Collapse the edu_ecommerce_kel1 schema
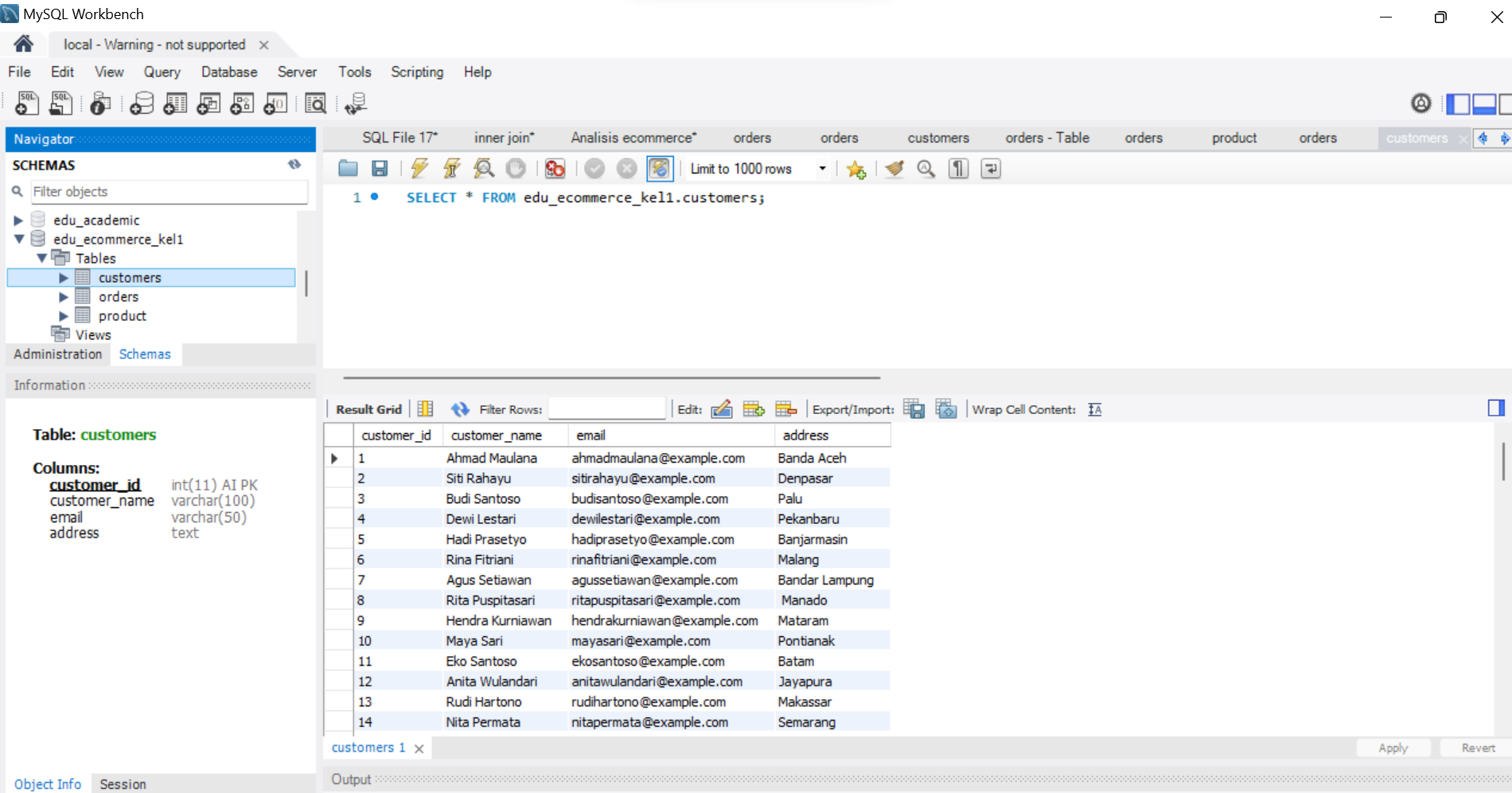Viewport: 1512px width, 793px height. (x=18, y=239)
